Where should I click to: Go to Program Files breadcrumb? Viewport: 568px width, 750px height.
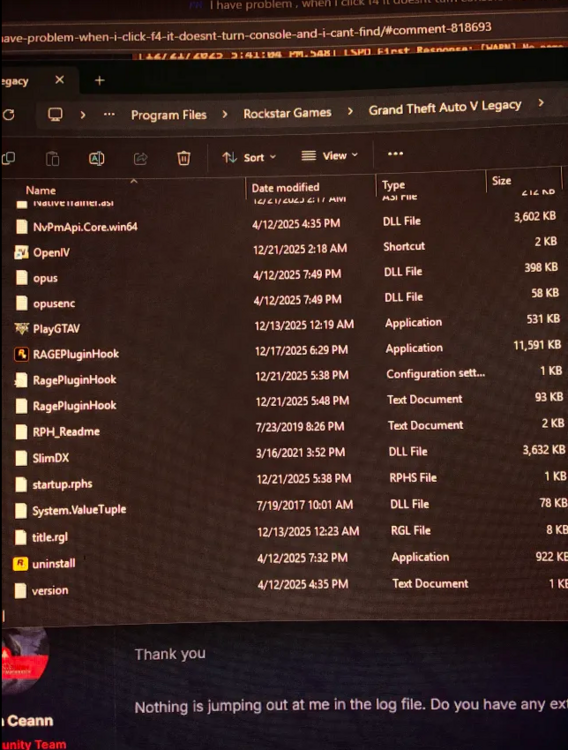coord(168,115)
